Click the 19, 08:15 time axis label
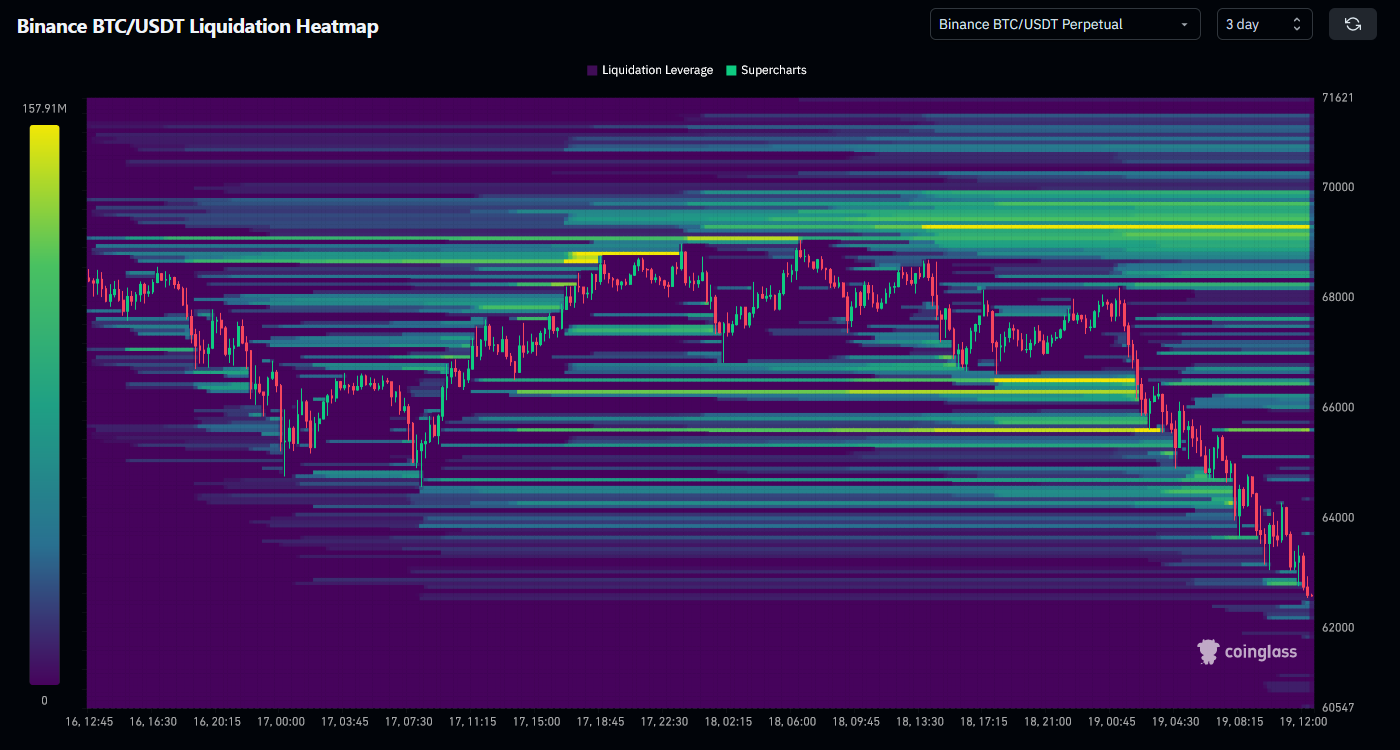 (1240, 721)
